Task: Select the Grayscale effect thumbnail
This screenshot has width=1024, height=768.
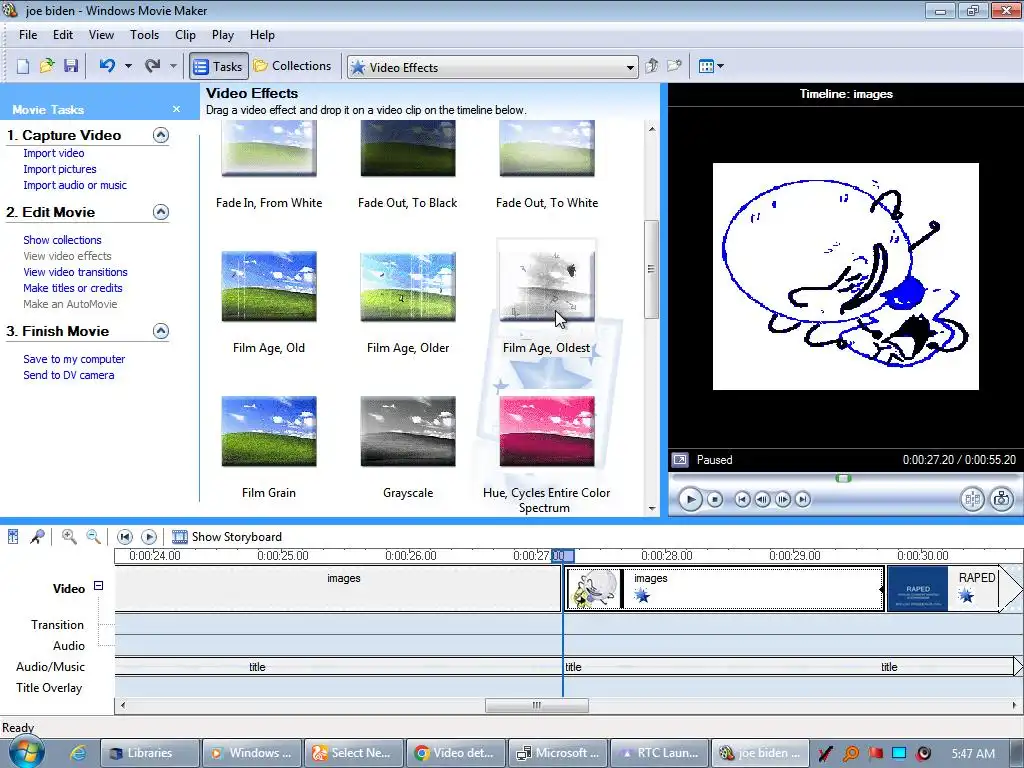Action: coord(408,431)
